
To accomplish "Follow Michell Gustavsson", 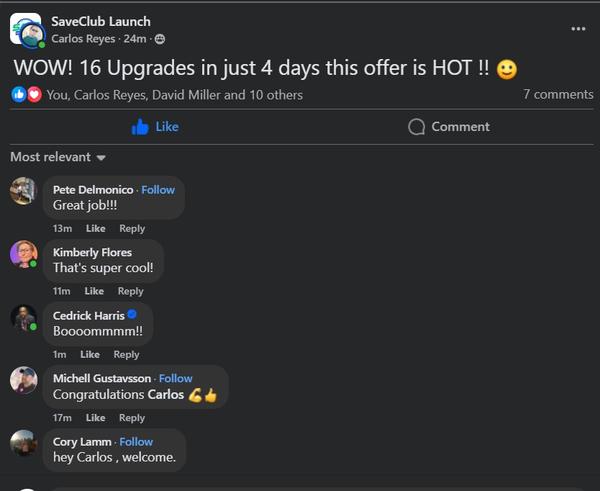I will click(176, 378).
